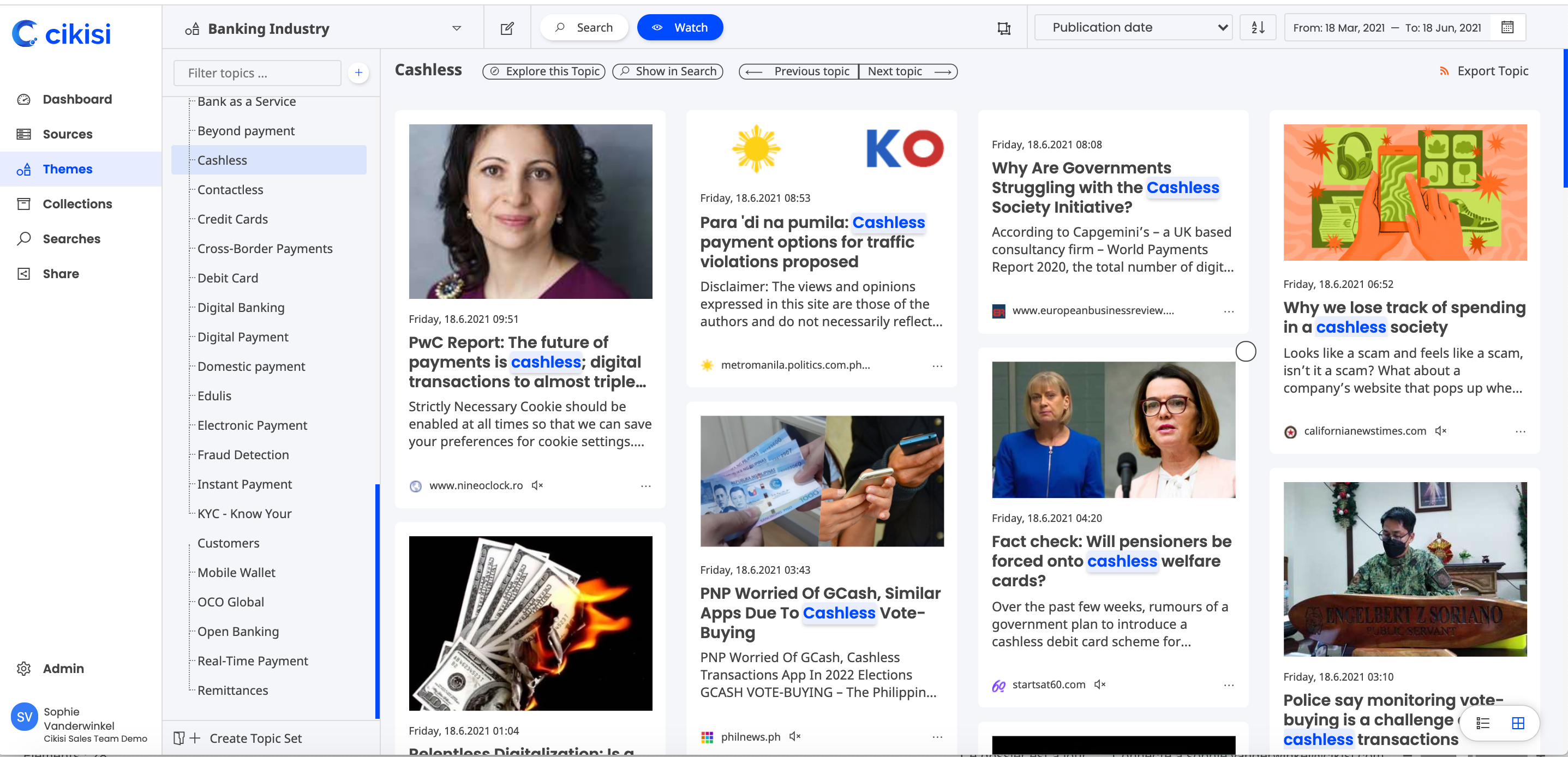Click the edit pencil icon in toolbar

click(x=506, y=28)
